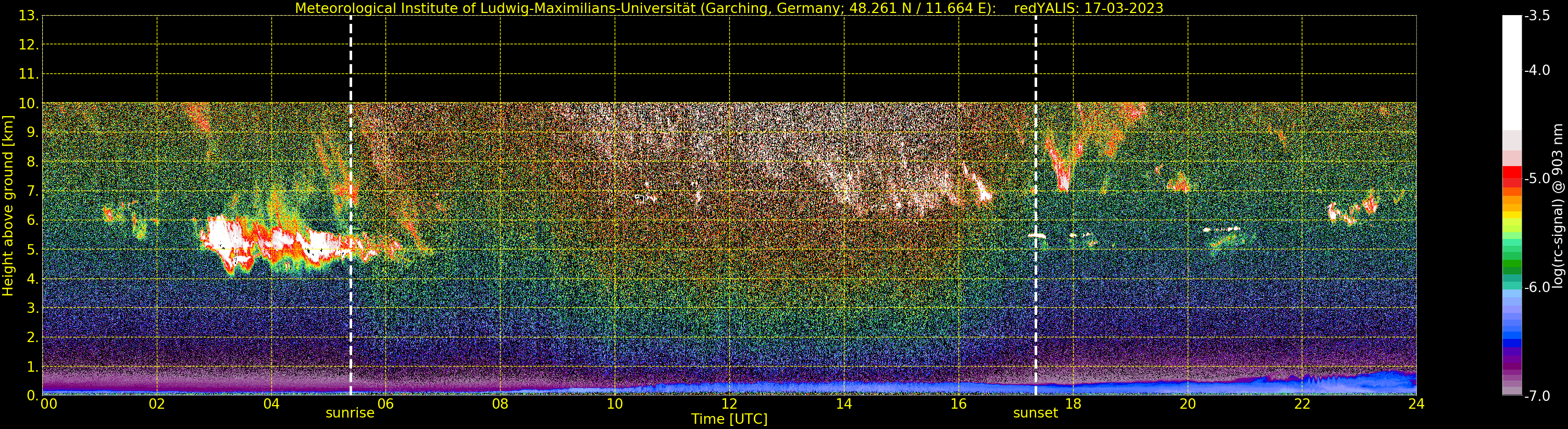The width and height of the screenshot is (1568, 429).
Task: Click the 'log(rc-signal) @ 903 nm' colorbar label
Action: 1558,206
